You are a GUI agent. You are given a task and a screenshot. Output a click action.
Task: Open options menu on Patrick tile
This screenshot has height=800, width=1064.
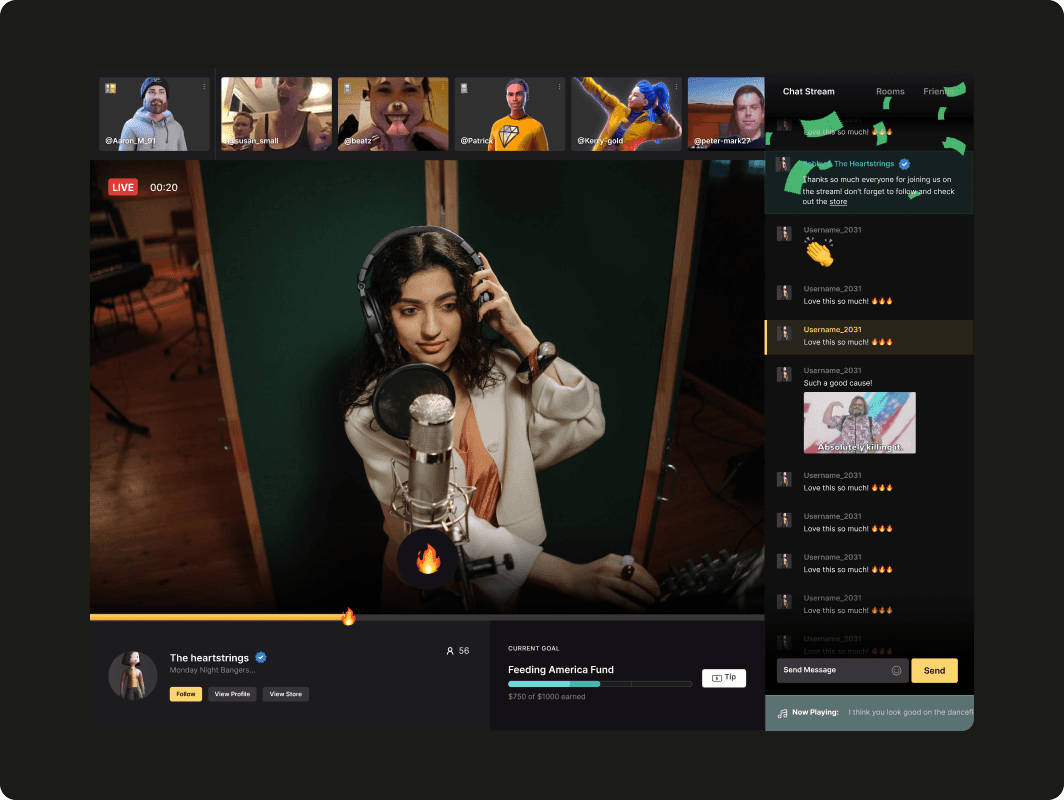pyautogui.click(x=559, y=87)
